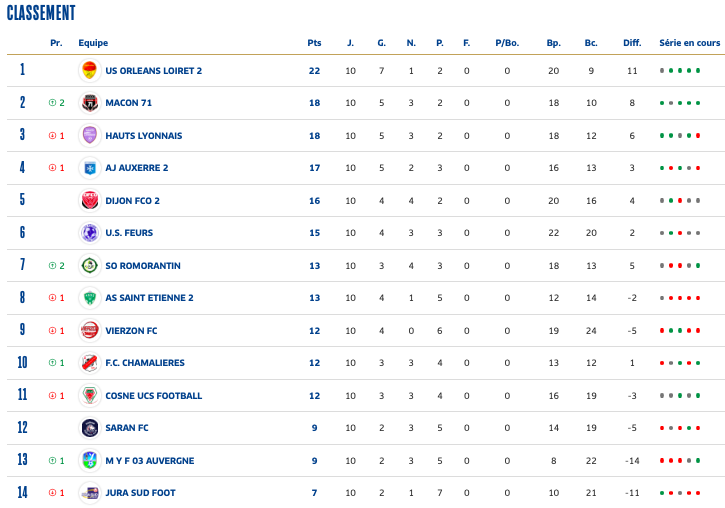Click the Macon 71 club logo
This screenshot has width=725, height=508.
click(89, 103)
